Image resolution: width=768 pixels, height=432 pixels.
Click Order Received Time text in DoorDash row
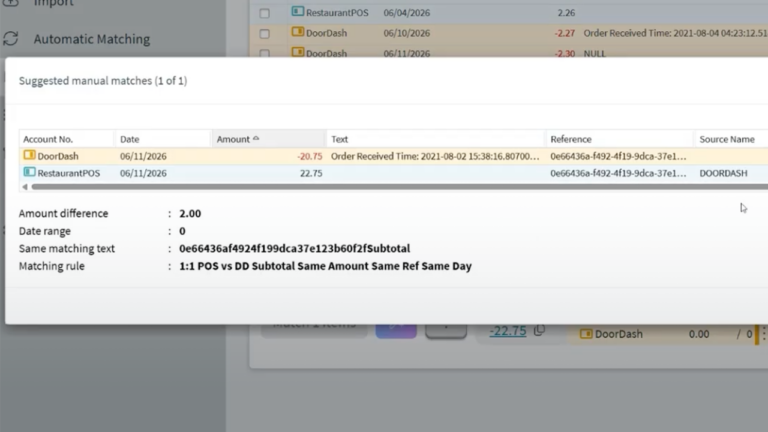pyautogui.click(x=435, y=156)
